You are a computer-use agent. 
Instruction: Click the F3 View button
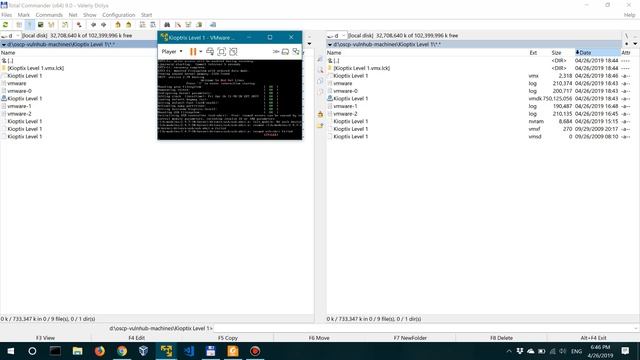point(45,338)
